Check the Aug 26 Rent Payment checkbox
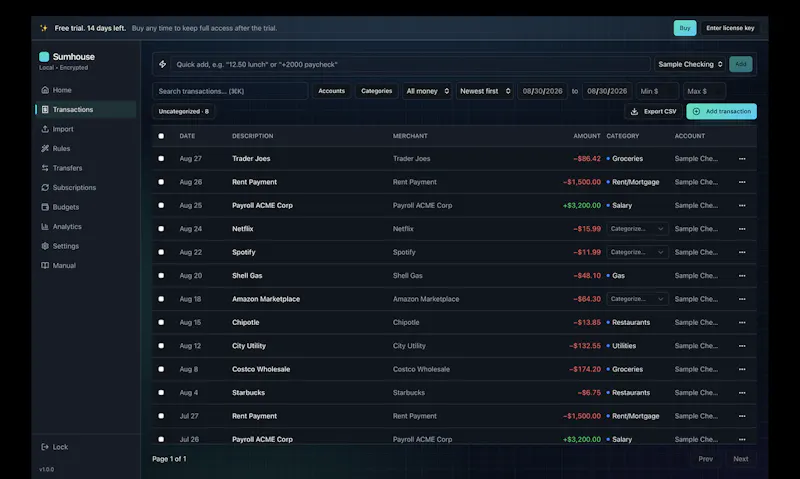The image size is (800, 479). click(161, 182)
